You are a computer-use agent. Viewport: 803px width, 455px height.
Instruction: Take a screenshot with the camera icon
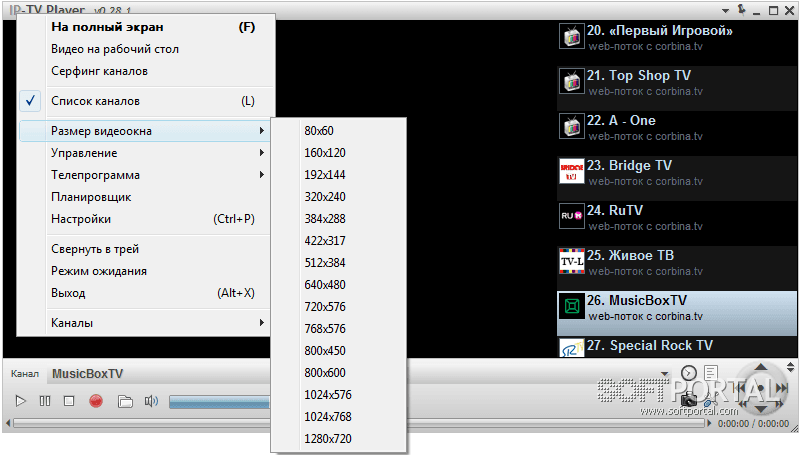click(689, 399)
